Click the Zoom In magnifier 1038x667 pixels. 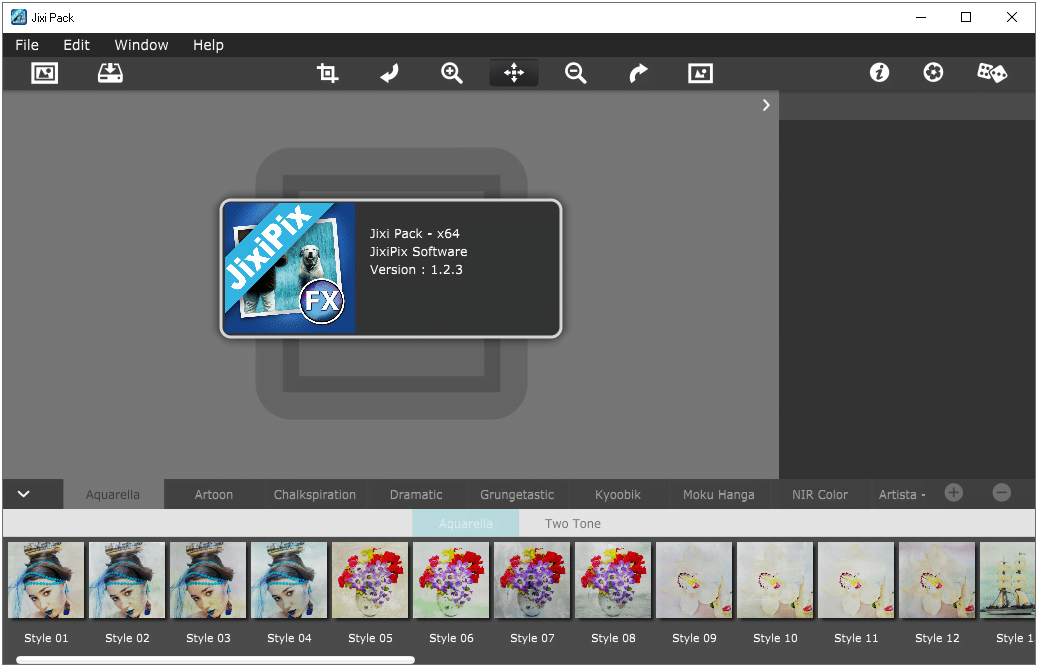451,73
